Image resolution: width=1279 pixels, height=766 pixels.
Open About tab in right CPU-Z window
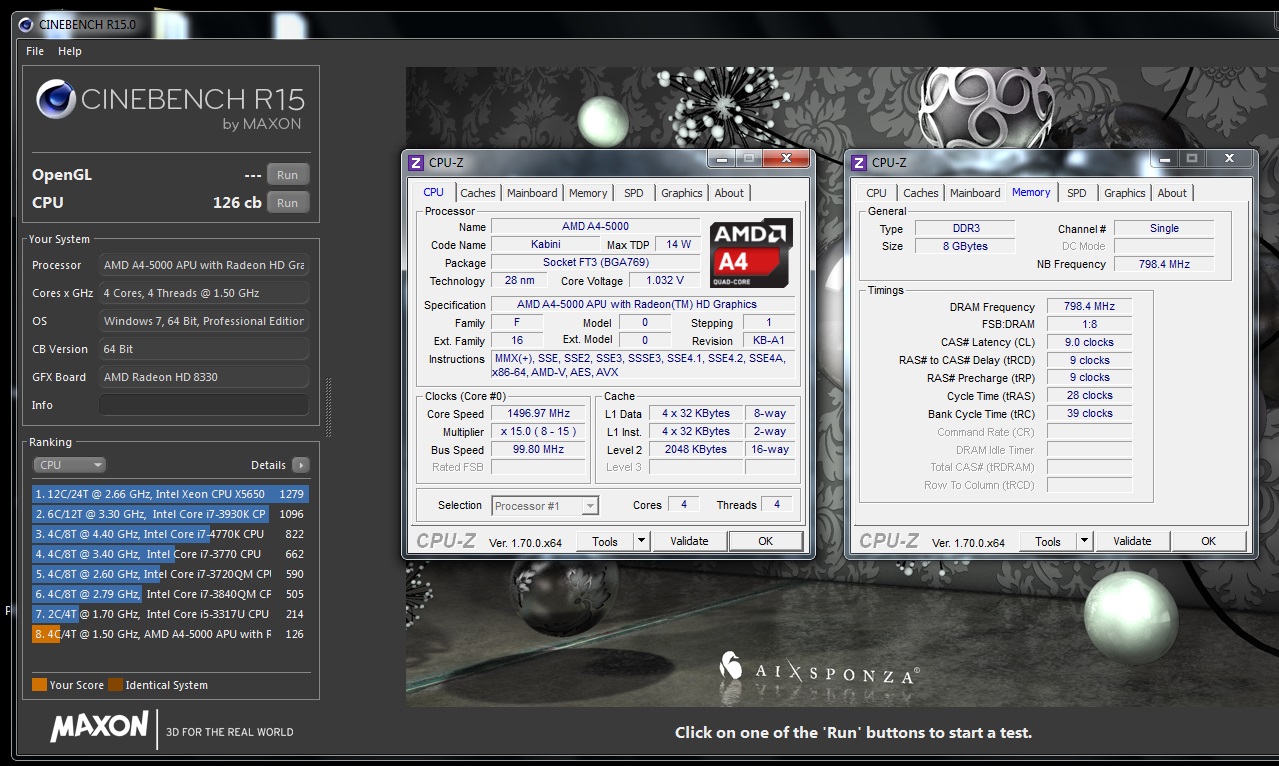(x=1172, y=193)
